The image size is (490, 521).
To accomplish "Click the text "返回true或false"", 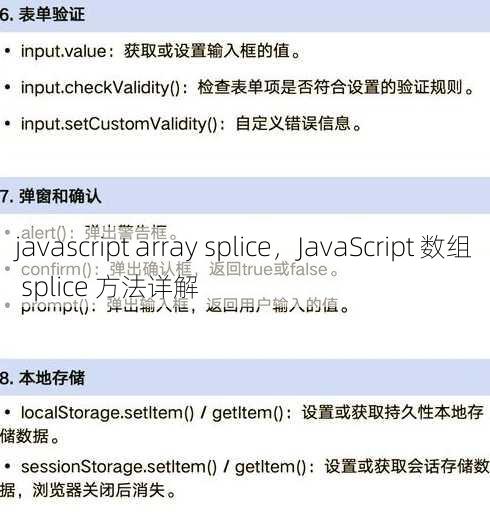I will [268, 269].
